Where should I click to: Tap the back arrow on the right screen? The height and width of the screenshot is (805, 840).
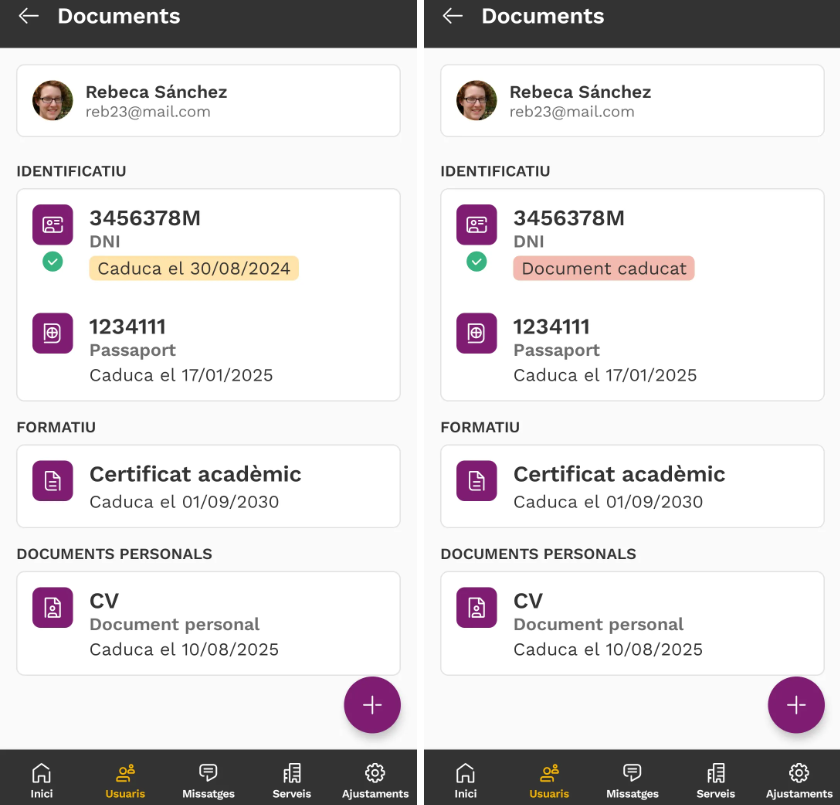tap(453, 16)
